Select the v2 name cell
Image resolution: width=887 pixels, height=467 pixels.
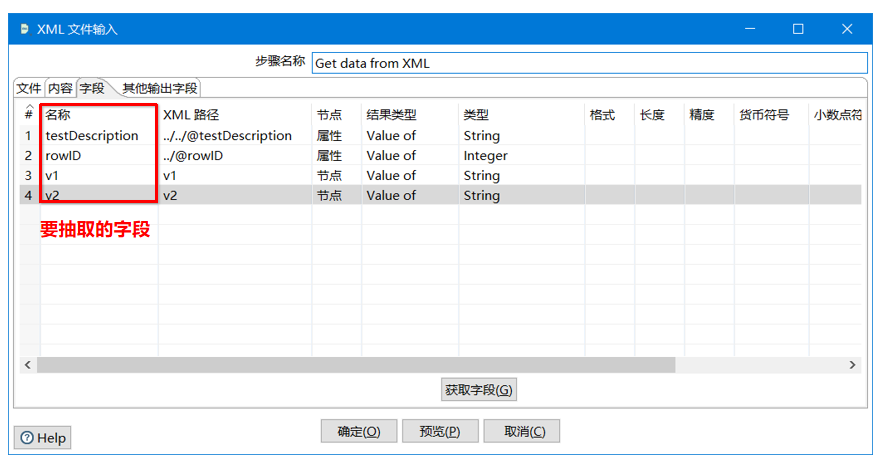99,196
